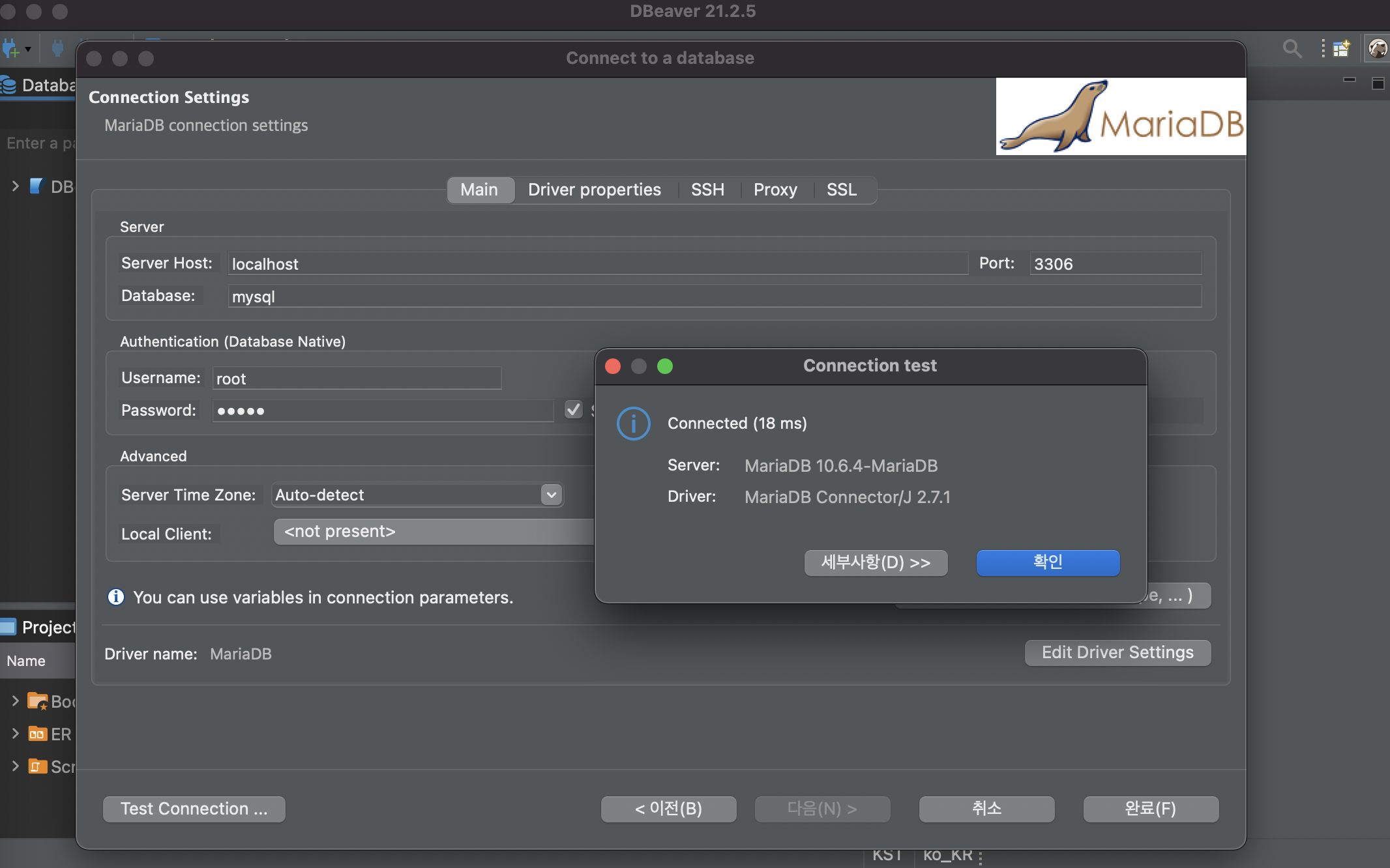Click the MariaDB Connector/J 2.7.1 driver text
The height and width of the screenshot is (868, 1390).
point(848,497)
